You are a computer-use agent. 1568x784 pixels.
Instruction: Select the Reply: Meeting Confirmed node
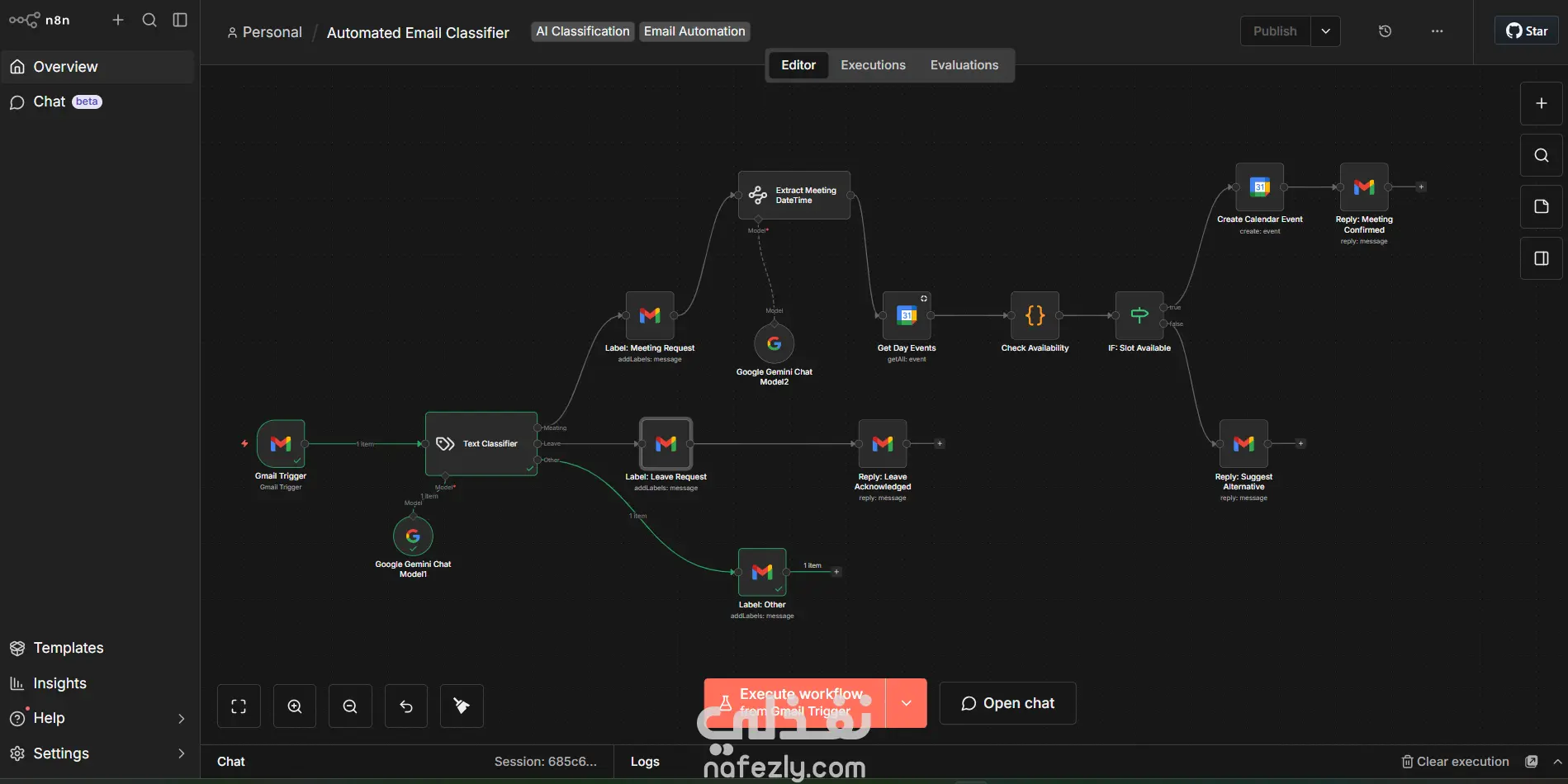1364,187
